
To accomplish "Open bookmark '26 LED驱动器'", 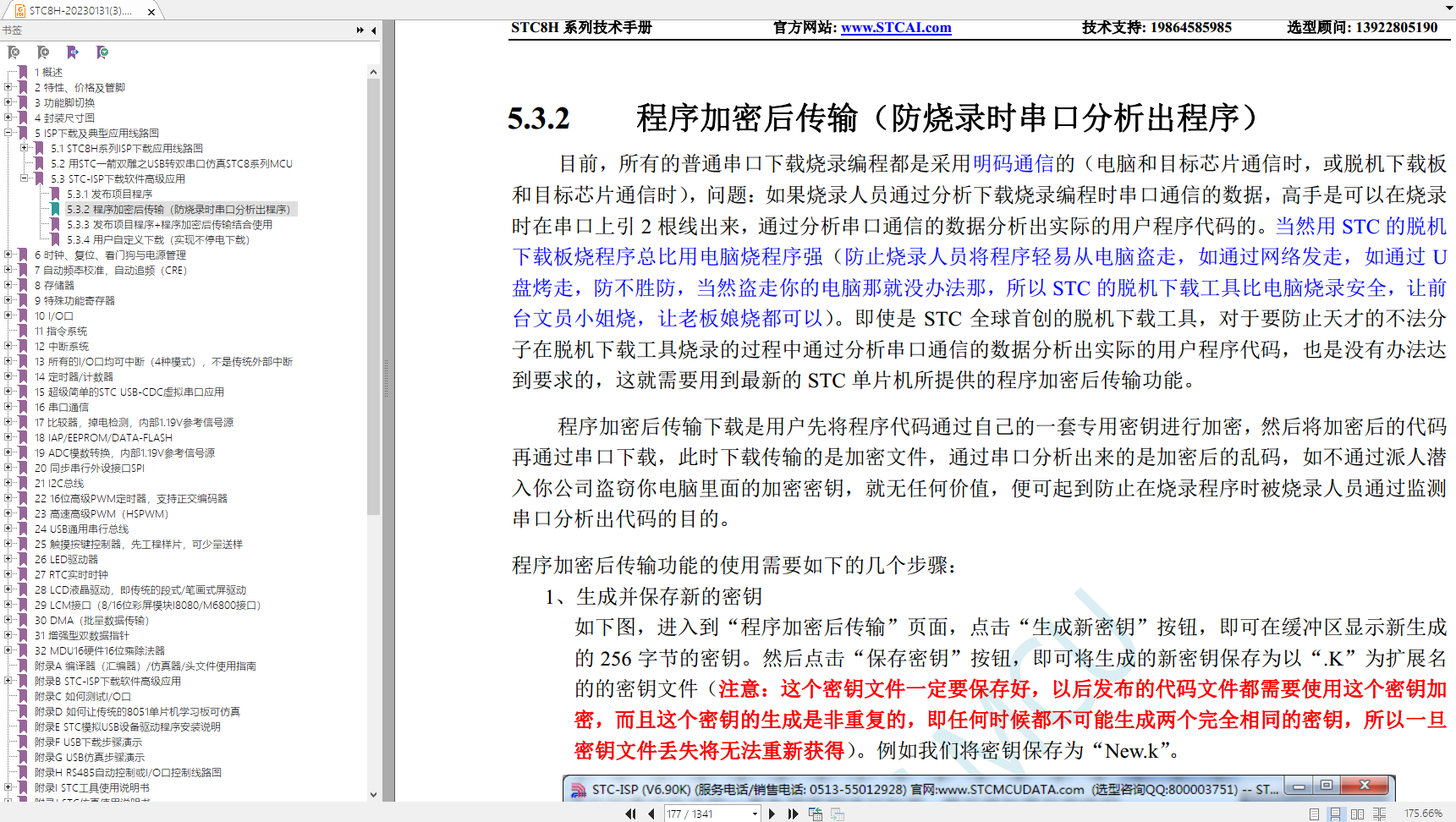I will [x=66, y=559].
